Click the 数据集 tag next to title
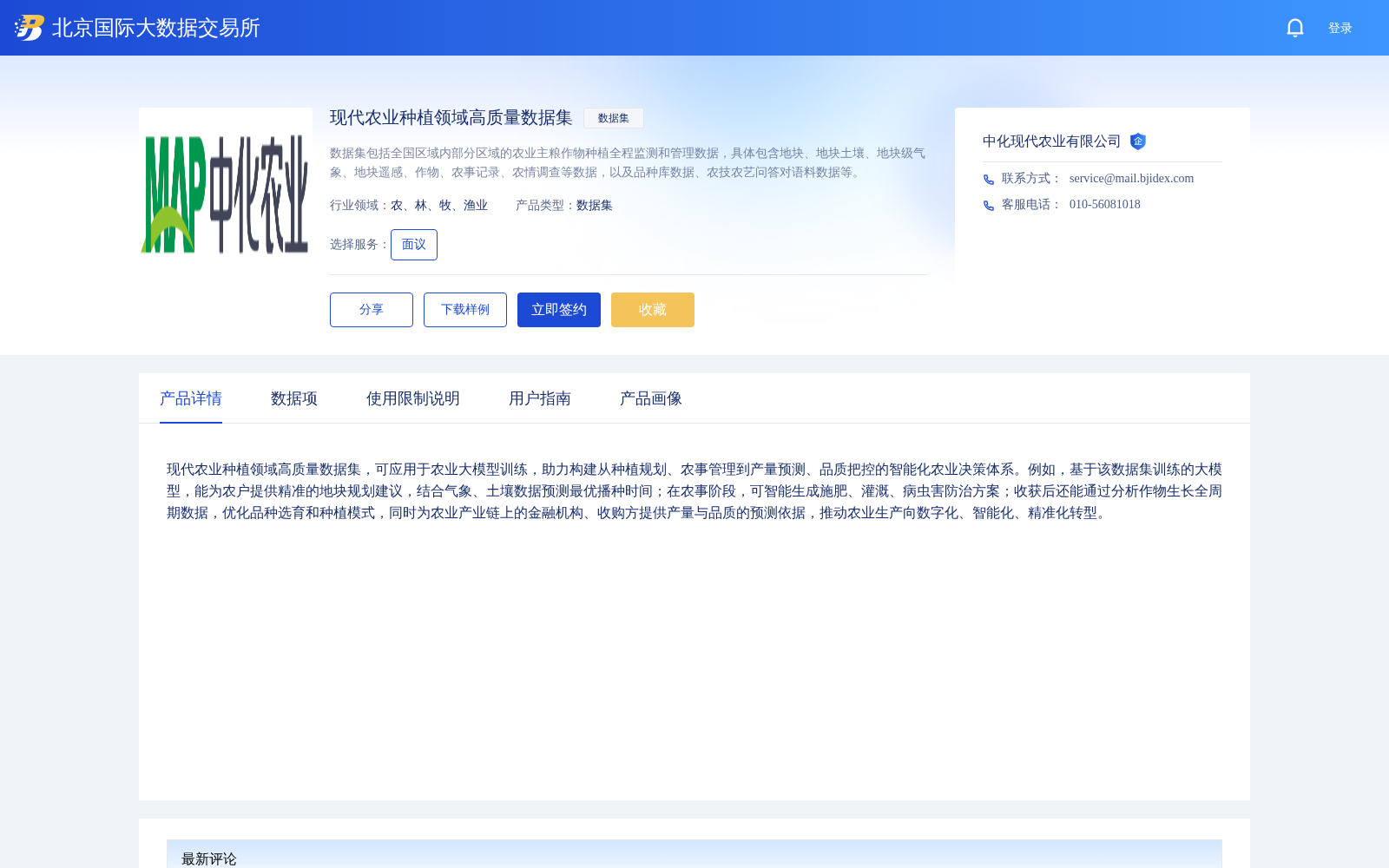The width and height of the screenshot is (1389, 868). pos(614,118)
